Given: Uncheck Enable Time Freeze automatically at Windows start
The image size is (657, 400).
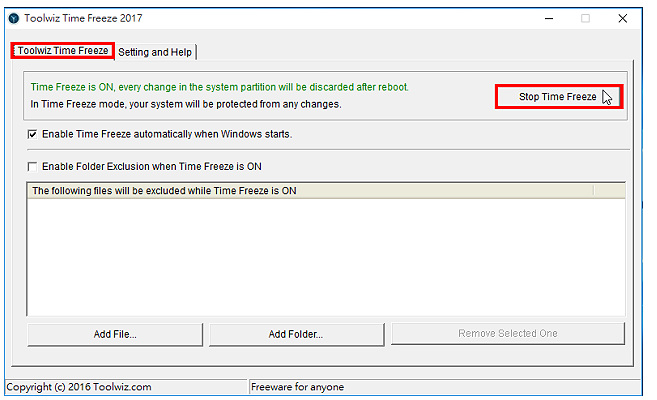Looking at the screenshot, I should coord(32,134).
